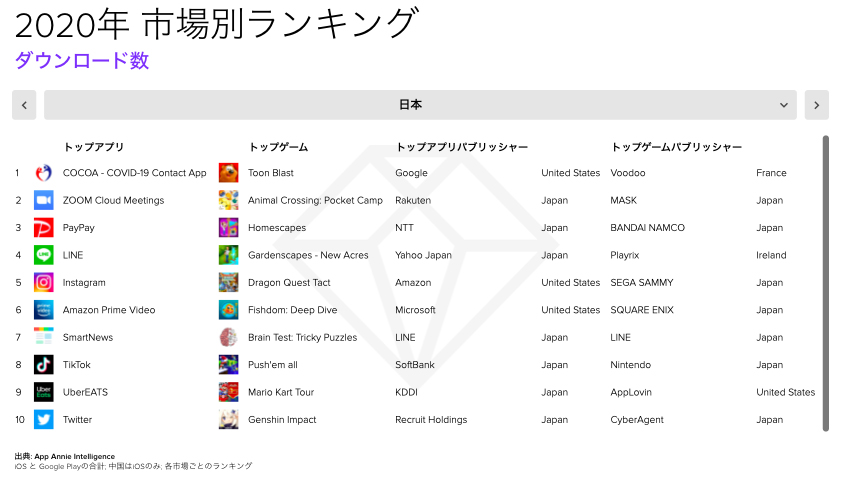Screen dimensions: 859x478
Task: Click the Homescapes game icon
Action: (228, 228)
